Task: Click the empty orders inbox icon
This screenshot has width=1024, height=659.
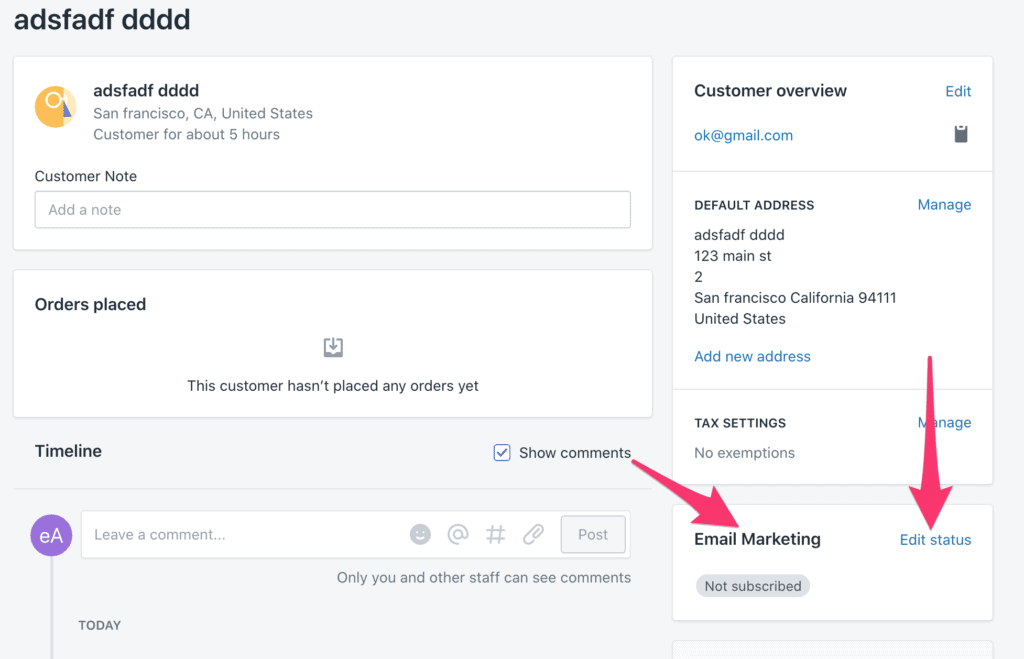Action: coord(333,347)
